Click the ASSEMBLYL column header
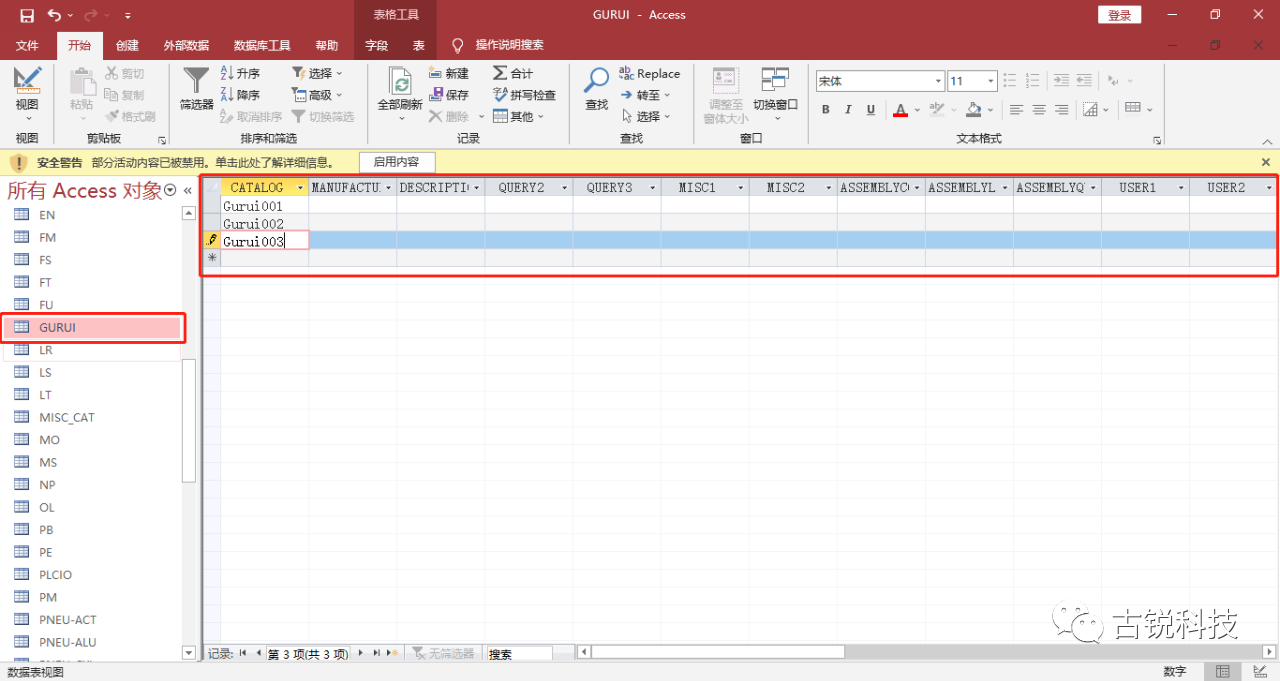This screenshot has height=681, width=1280. 969,187
